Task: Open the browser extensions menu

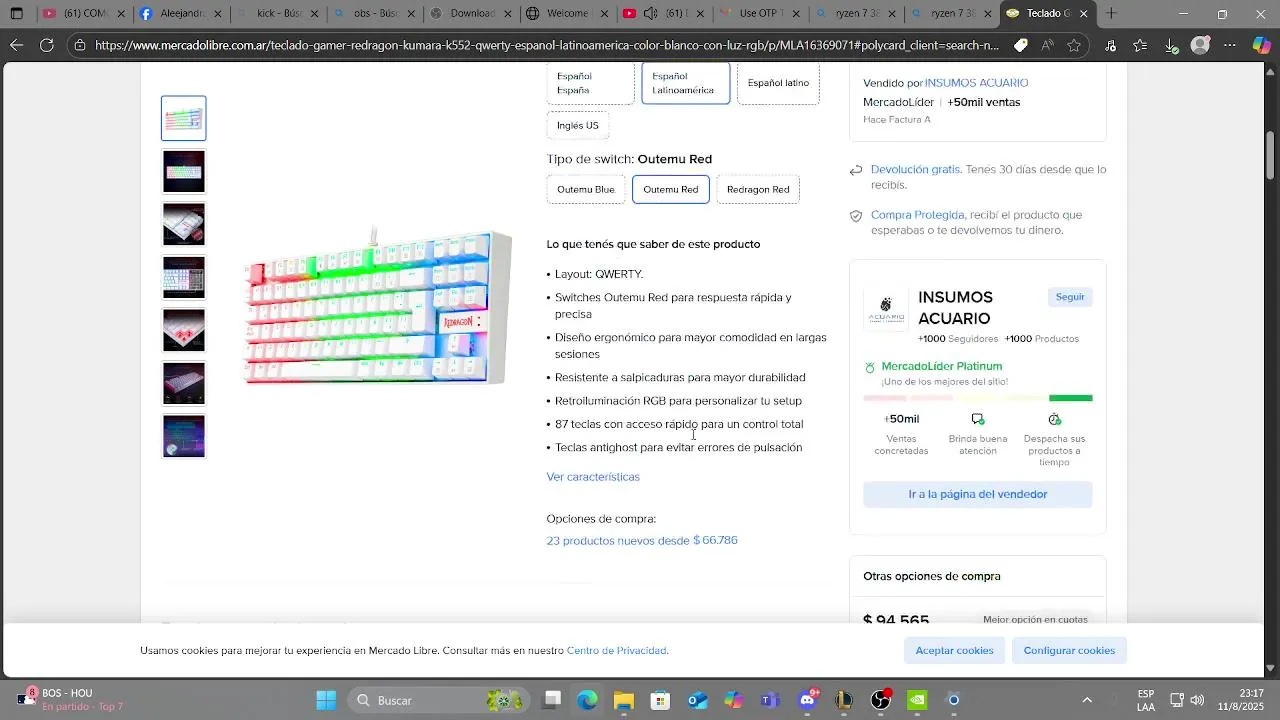Action: point(1111,45)
